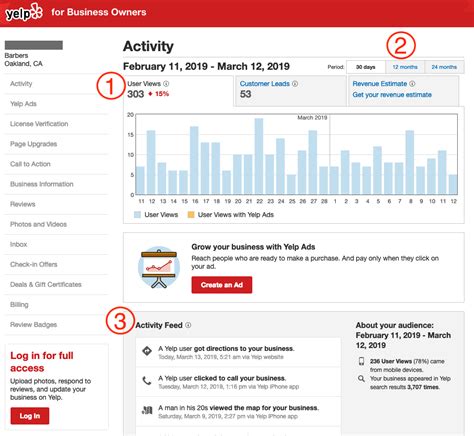Open Review Badges in the sidebar
474x436 pixels.
pyautogui.click(x=56, y=325)
